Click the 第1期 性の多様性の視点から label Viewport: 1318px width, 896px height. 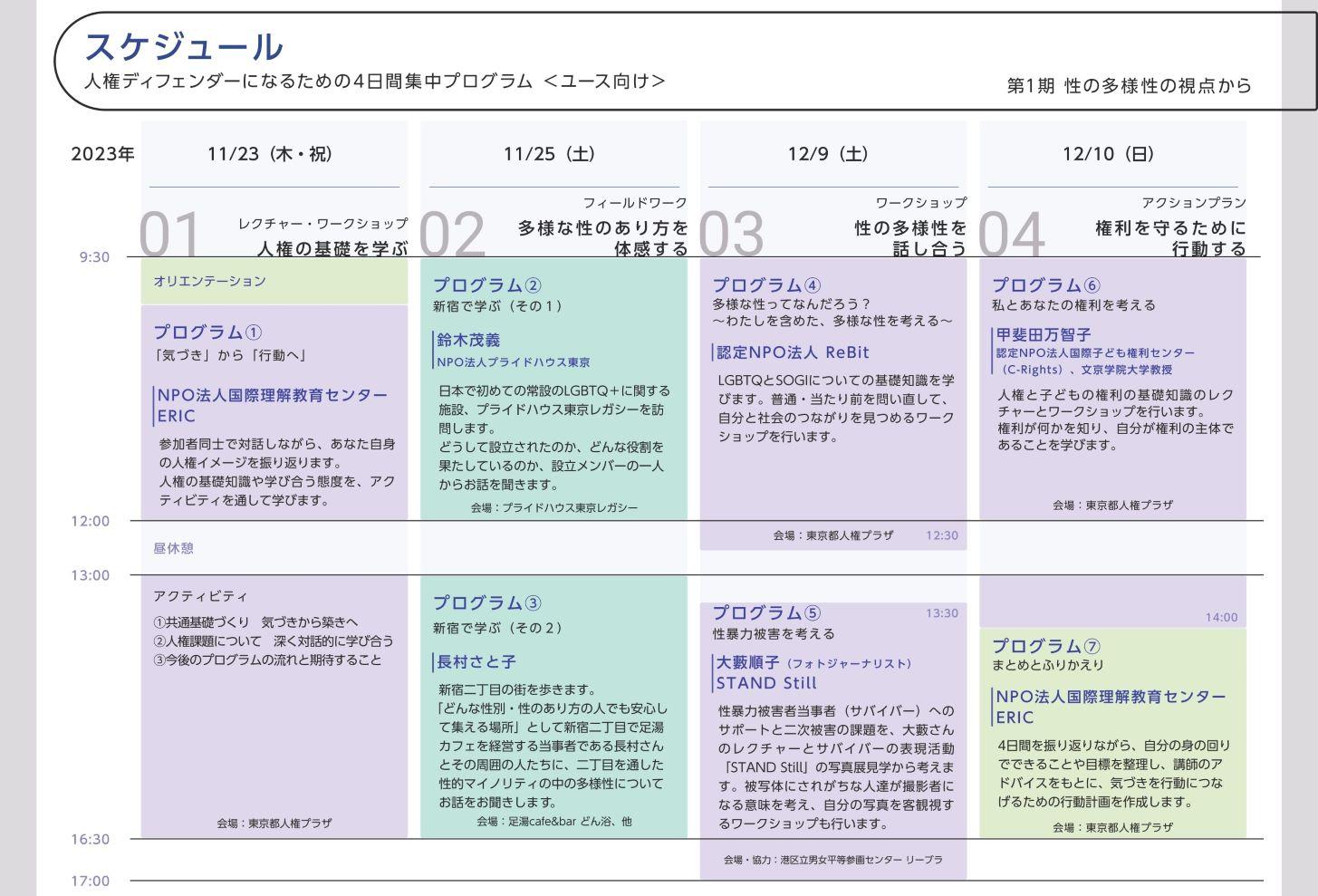[x=1129, y=85]
